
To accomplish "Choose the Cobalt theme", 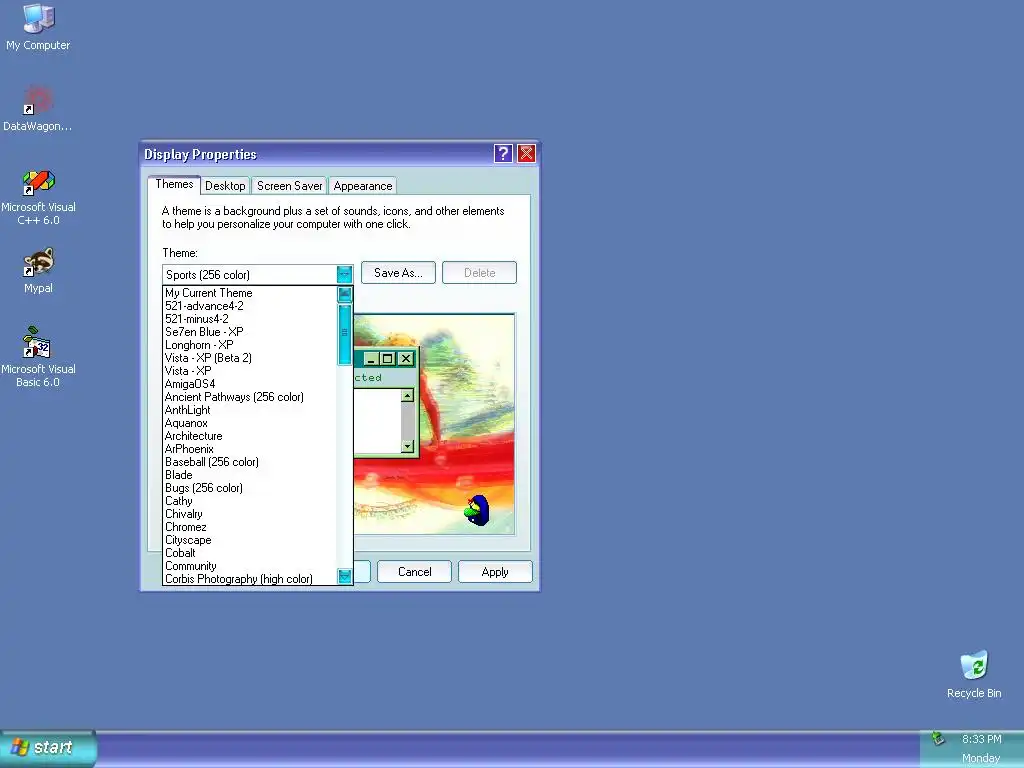I will click(x=249, y=553).
